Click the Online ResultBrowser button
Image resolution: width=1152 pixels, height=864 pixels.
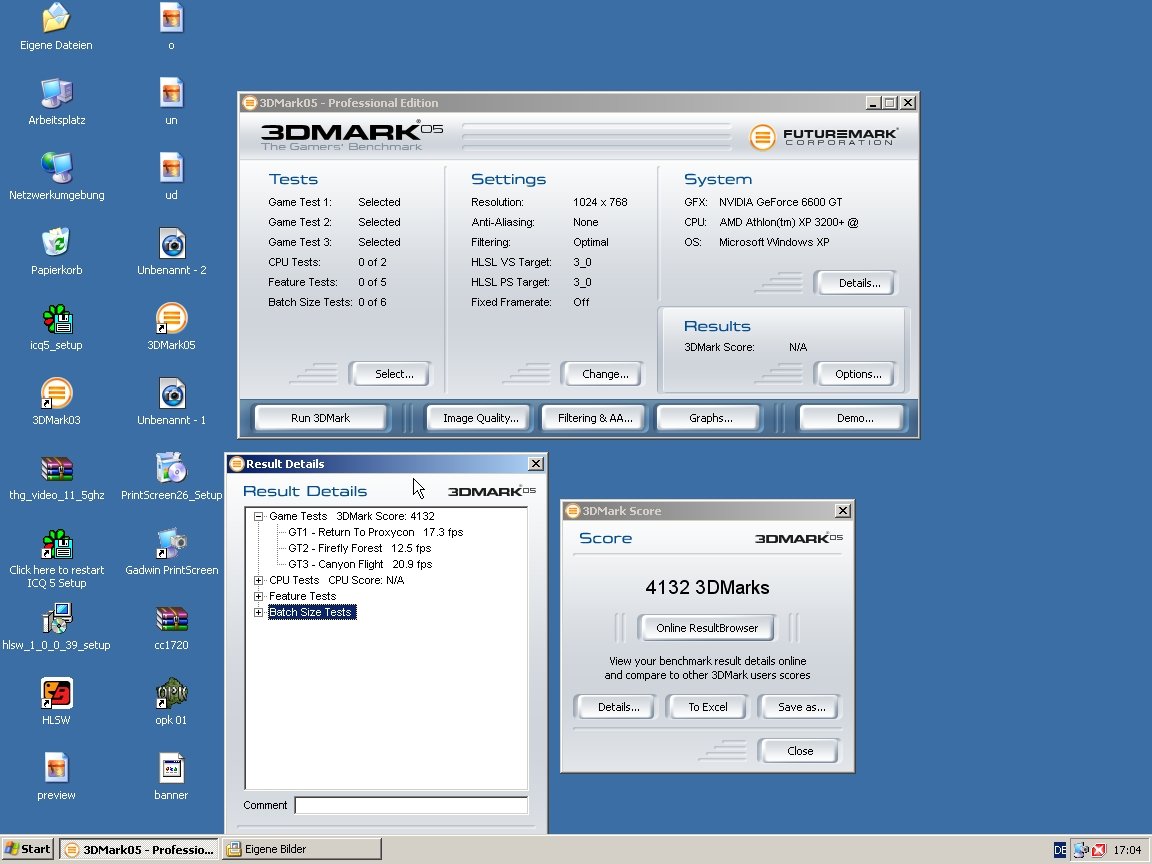coord(707,628)
